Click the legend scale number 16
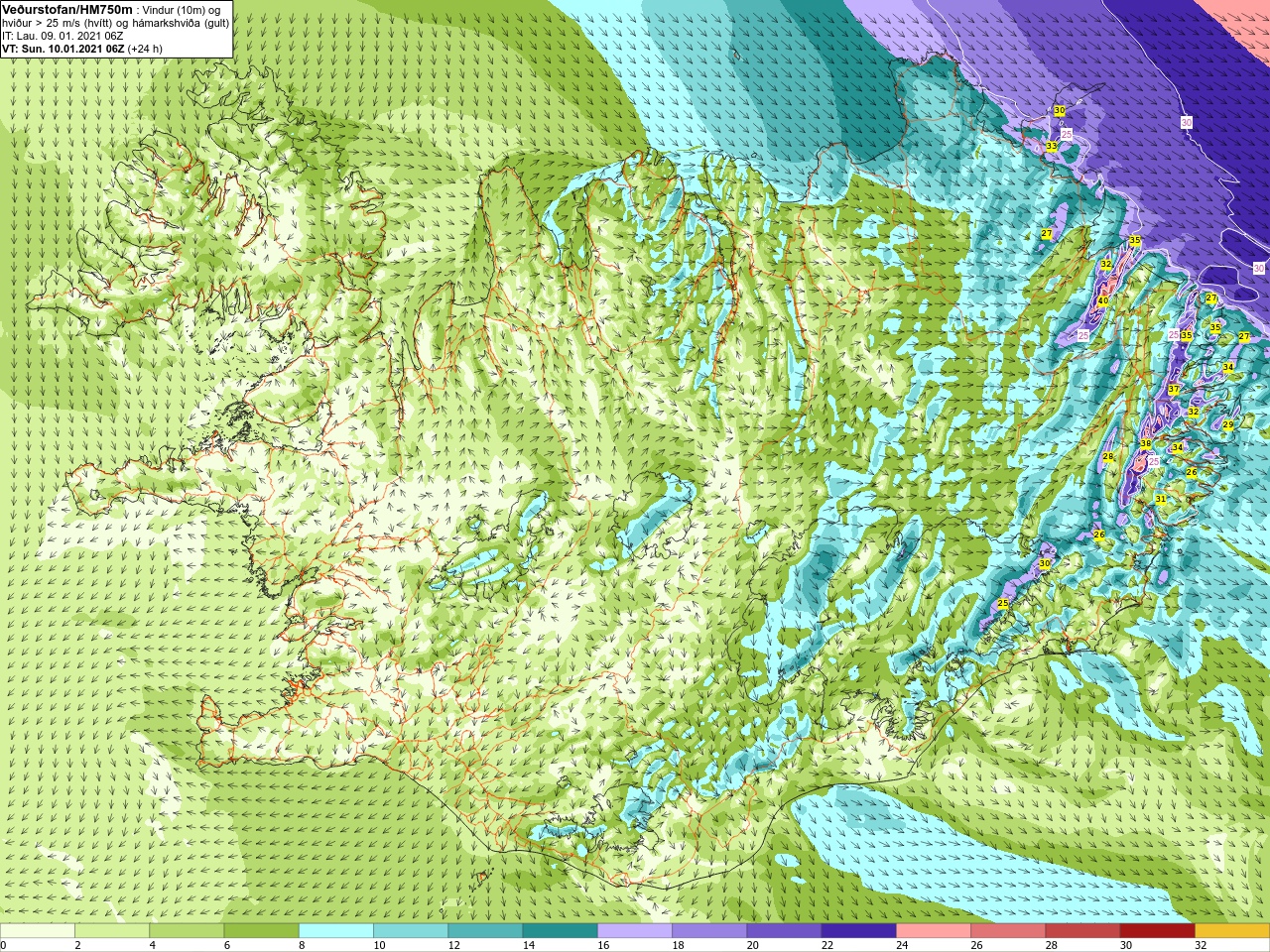The width and height of the screenshot is (1270, 952). click(604, 945)
